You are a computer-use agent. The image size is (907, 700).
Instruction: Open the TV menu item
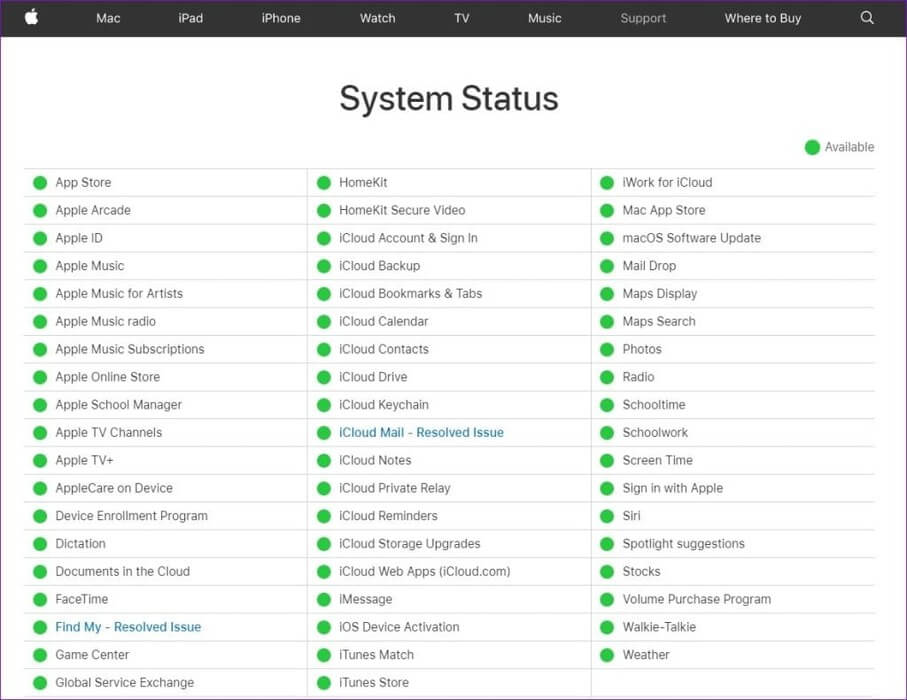coord(462,18)
